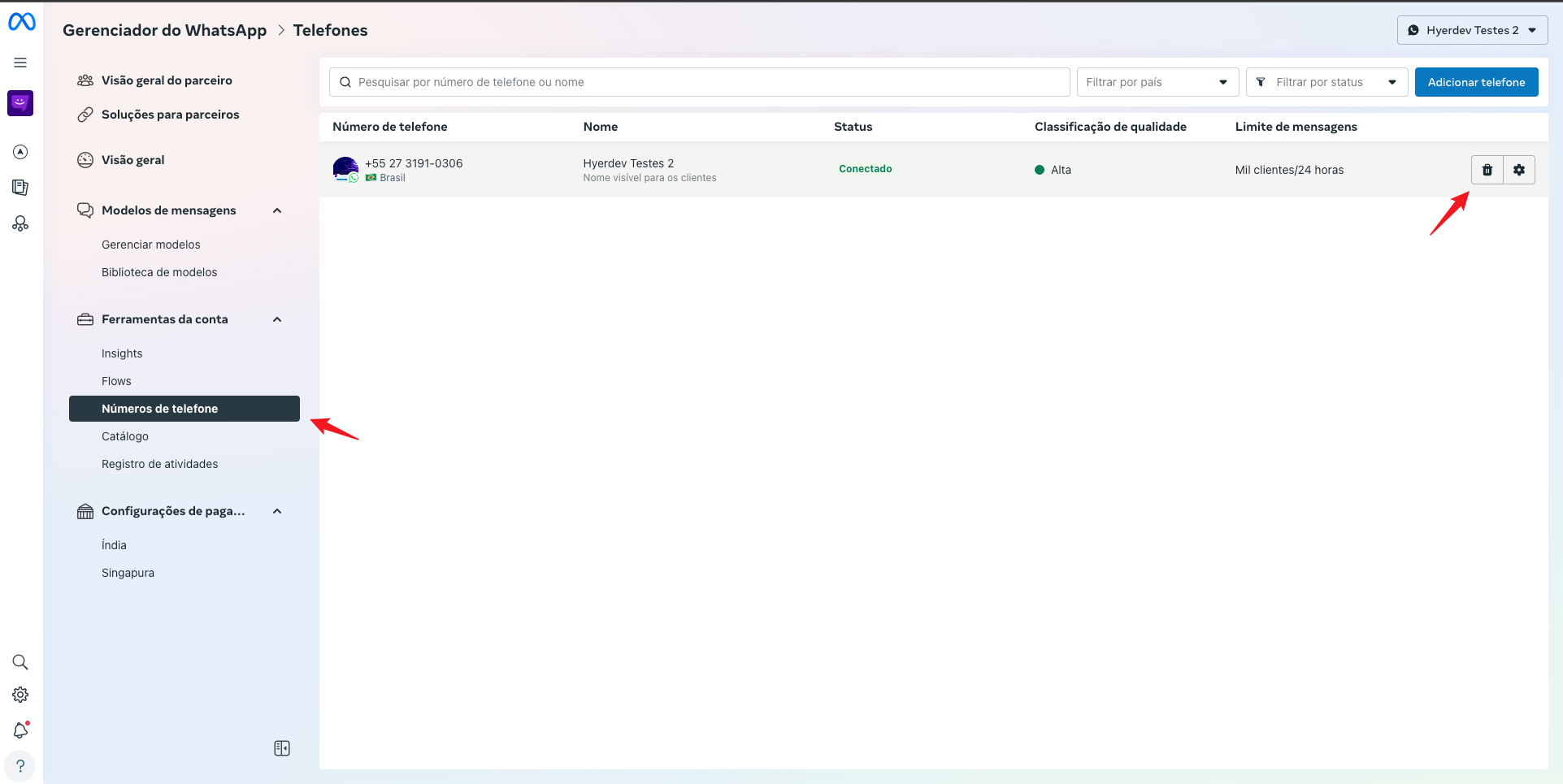The image size is (1563, 784).
Task: Go to Visão geral
Action: click(x=132, y=160)
